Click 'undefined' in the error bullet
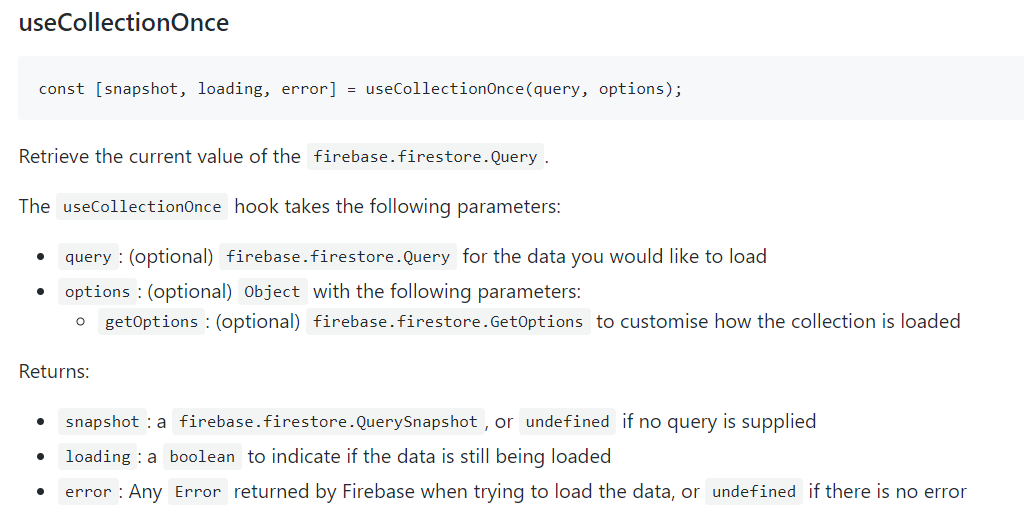The width and height of the screenshot is (1024, 521). 753,492
